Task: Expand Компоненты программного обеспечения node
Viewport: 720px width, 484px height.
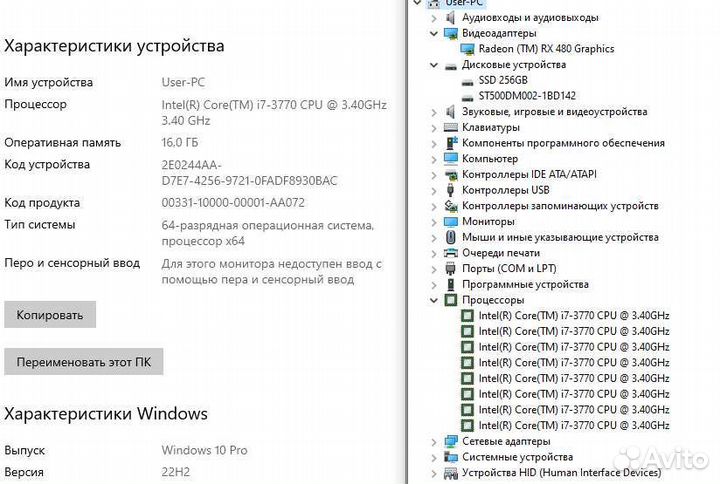Action: coord(434,143)
